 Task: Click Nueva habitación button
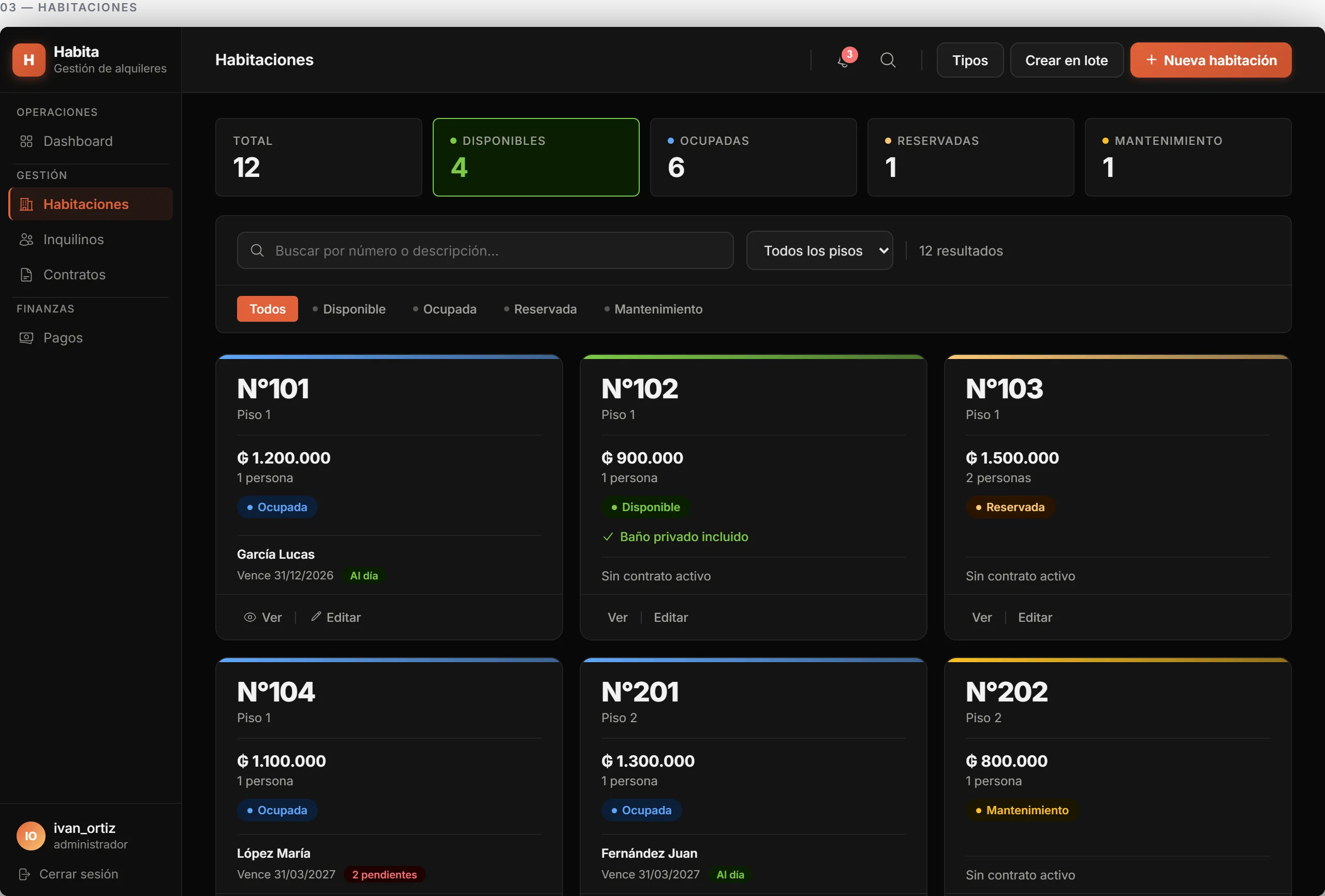(x=1211, y=60)
